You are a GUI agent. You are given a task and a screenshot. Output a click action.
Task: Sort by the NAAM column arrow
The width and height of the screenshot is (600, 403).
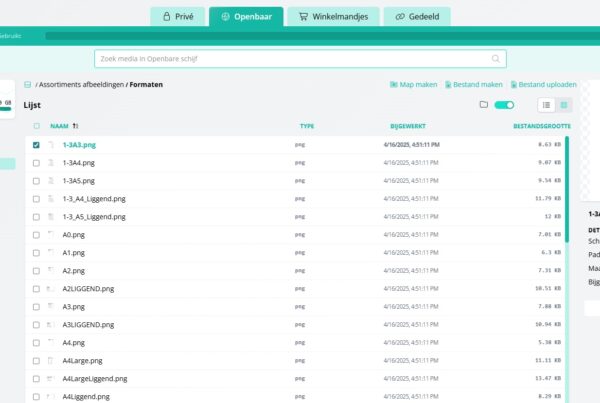(75, 126)
